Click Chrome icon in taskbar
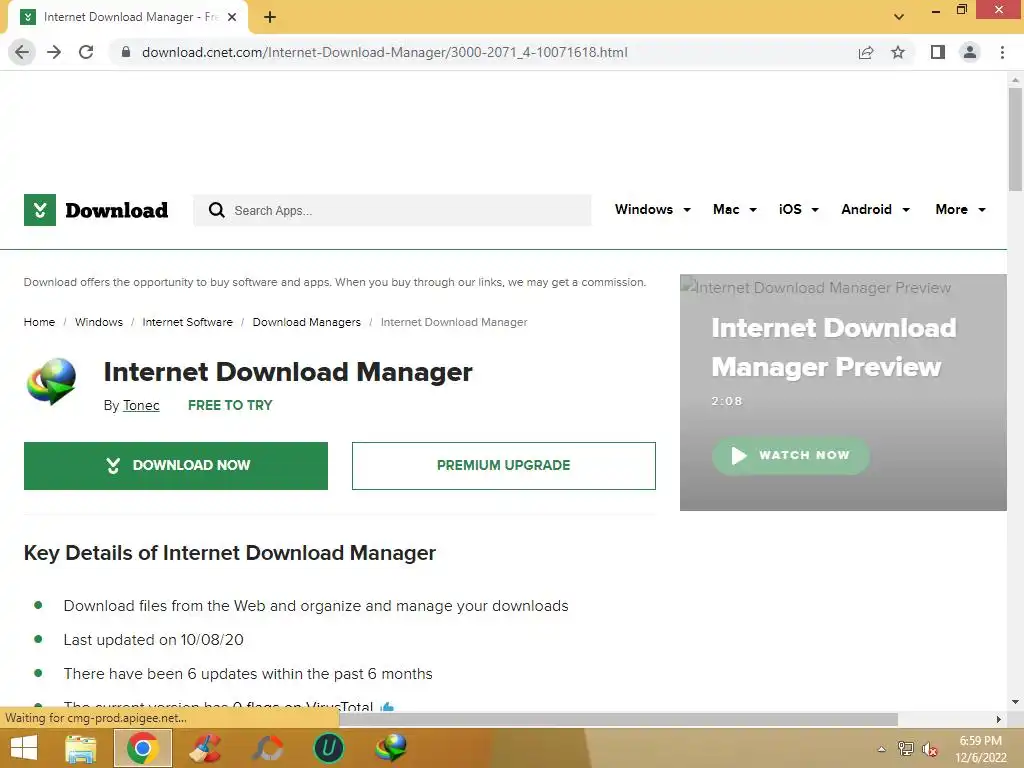Screen dimensions: 1024x768 pyautogui.click(x=142, y=748)
